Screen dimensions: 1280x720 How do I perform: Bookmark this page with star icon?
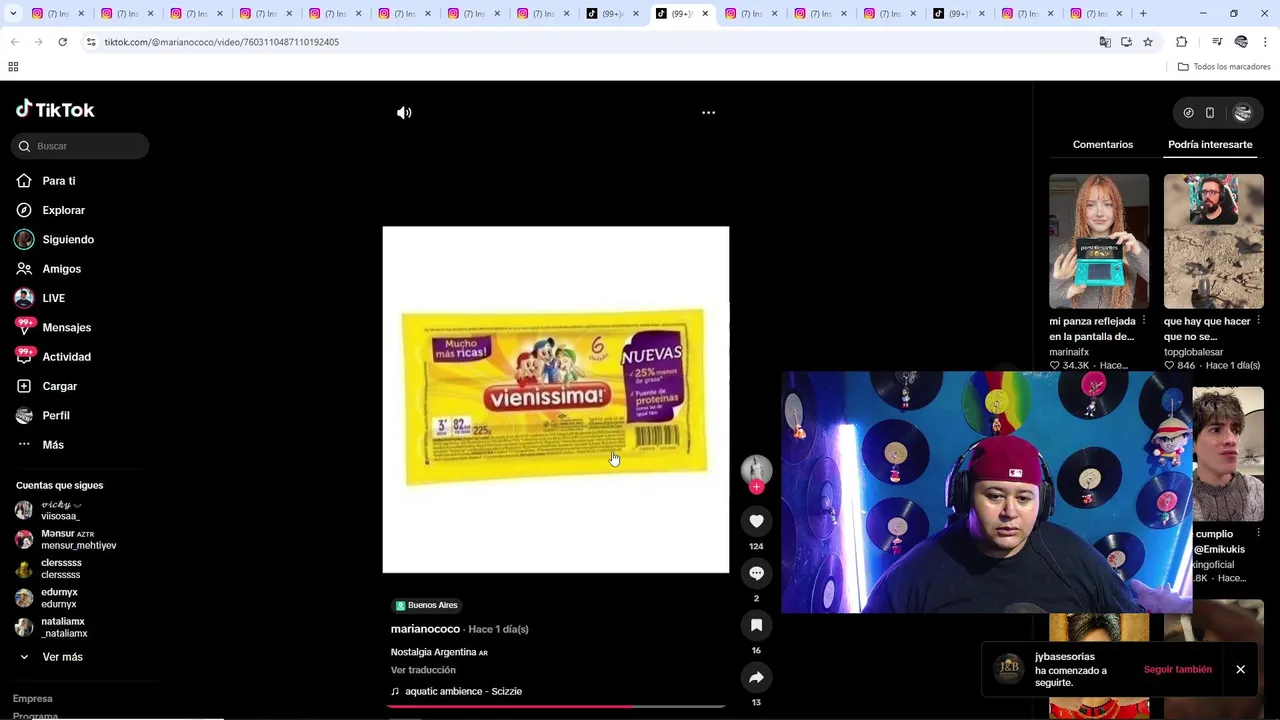1148,42
